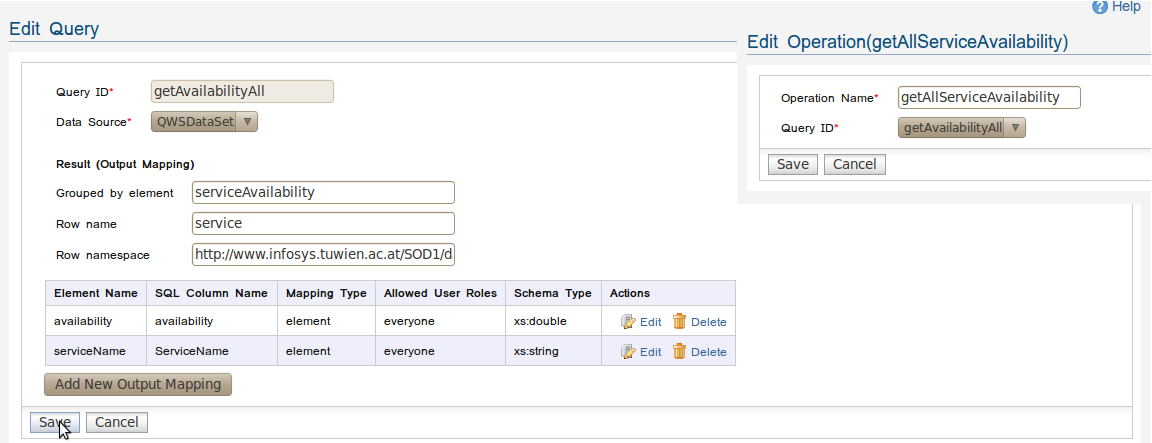Click the Delete link for serviceName mapping
1152x443 pixels.
pos(708,352)
